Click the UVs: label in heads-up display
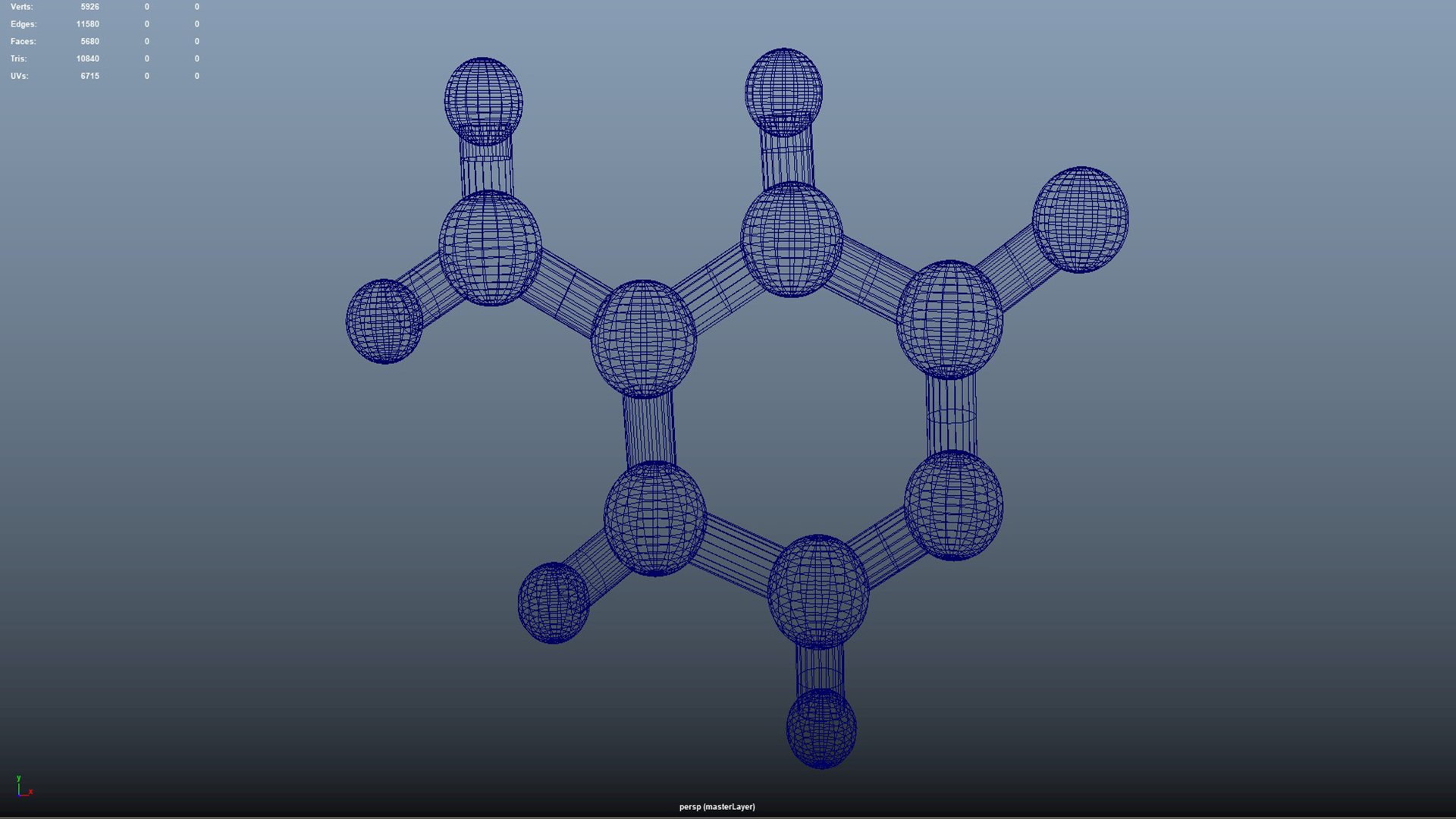This screenshot has width=1456, height=819. click(x=20, y=76)
